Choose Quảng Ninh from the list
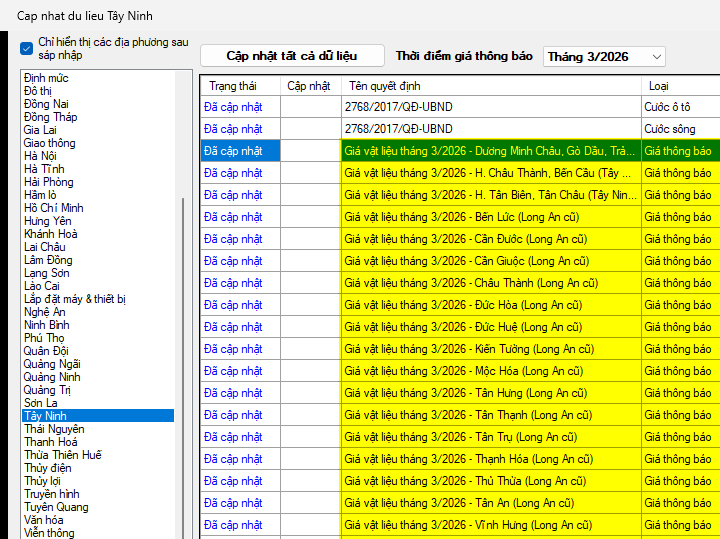Screen dimensions: 720x539 [x=52, y=377]
